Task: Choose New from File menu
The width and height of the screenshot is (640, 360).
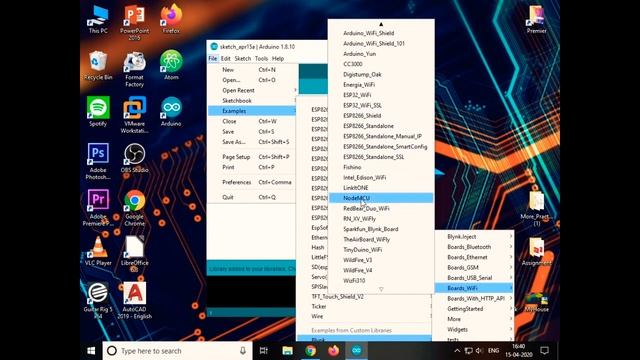Action: point(252,70)
